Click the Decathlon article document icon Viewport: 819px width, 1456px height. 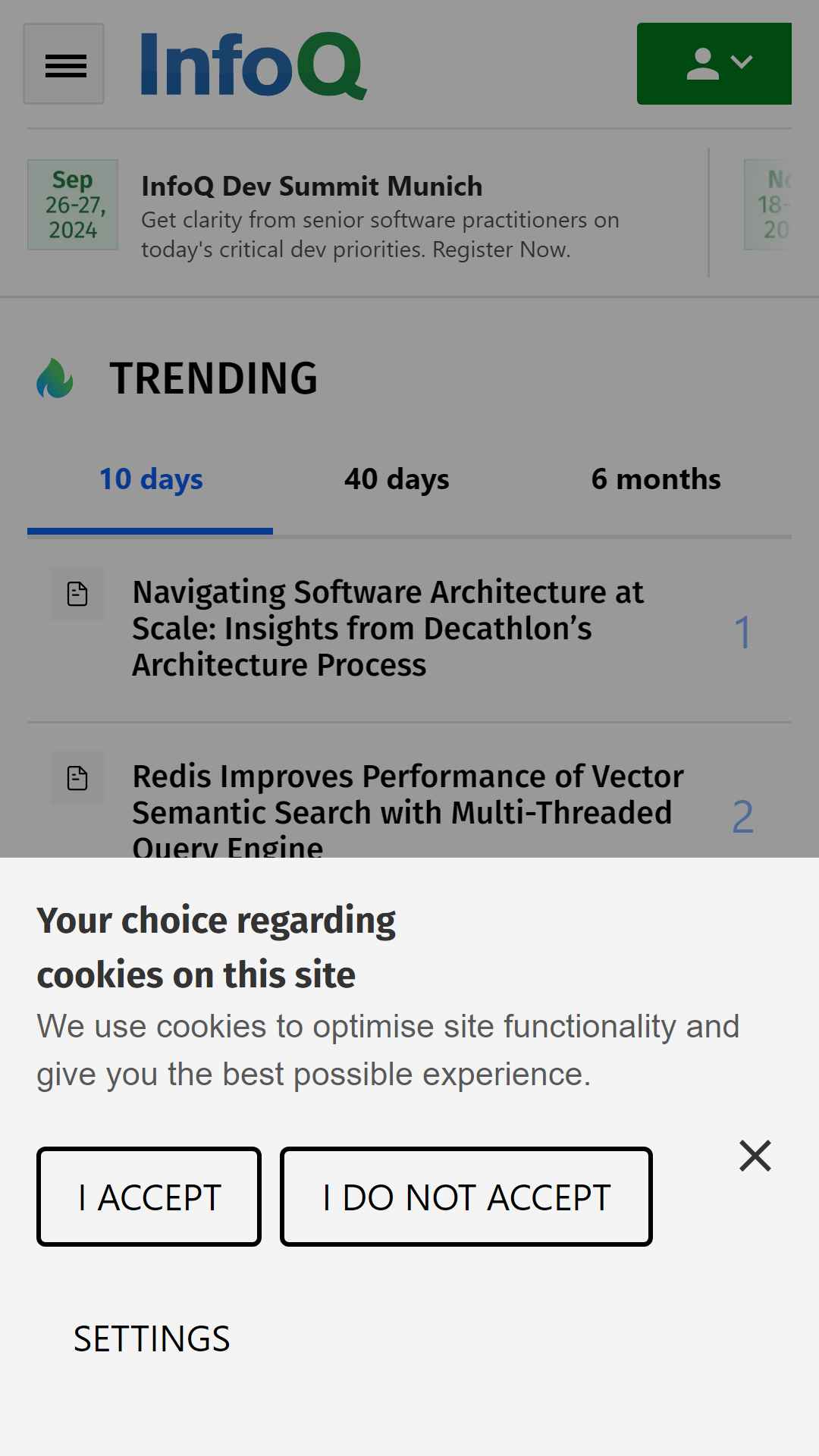point(77,594)
